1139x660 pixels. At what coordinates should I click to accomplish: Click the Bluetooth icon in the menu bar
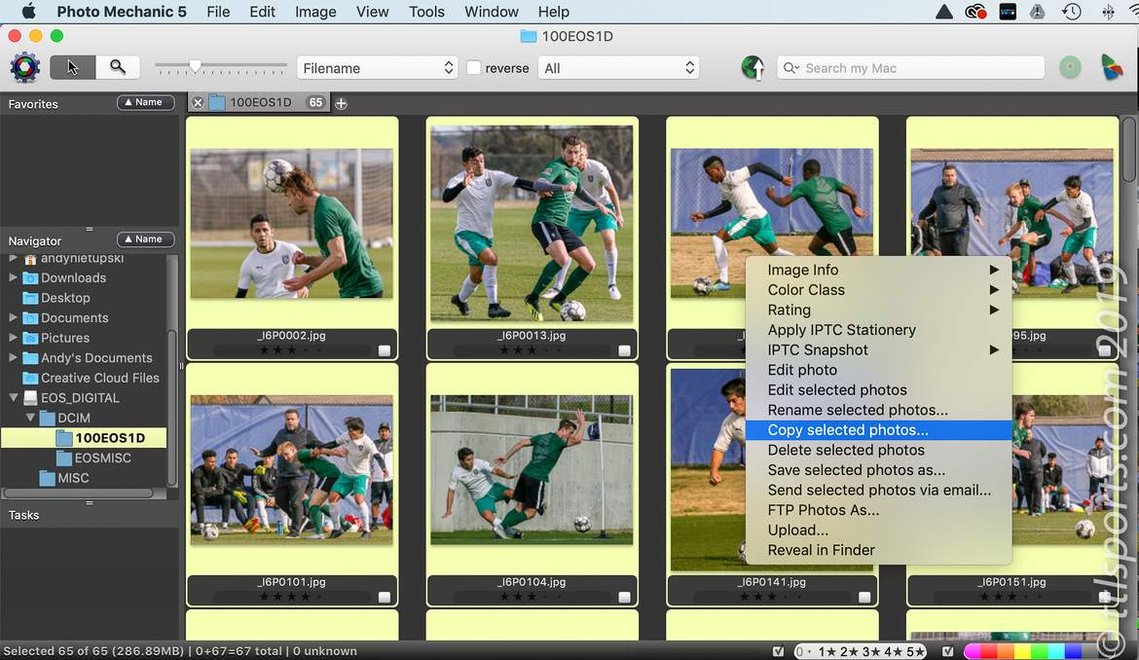point(1108,12)
